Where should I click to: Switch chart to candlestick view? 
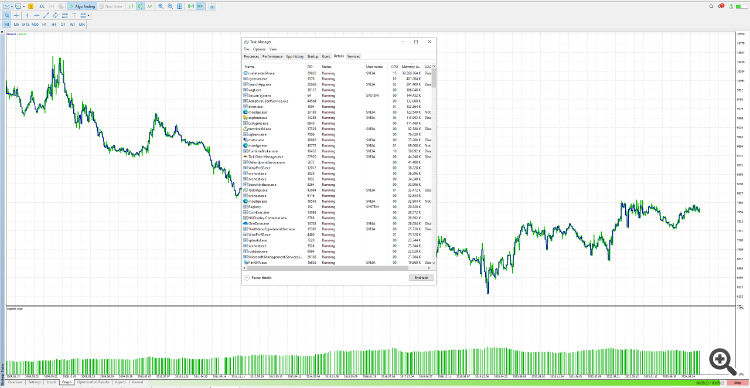click(140, 6)
